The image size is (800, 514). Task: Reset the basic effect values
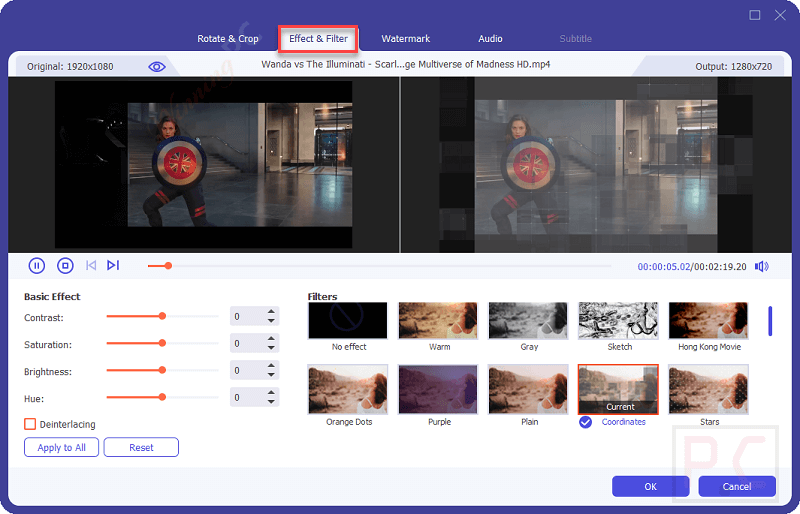(141, 448)
